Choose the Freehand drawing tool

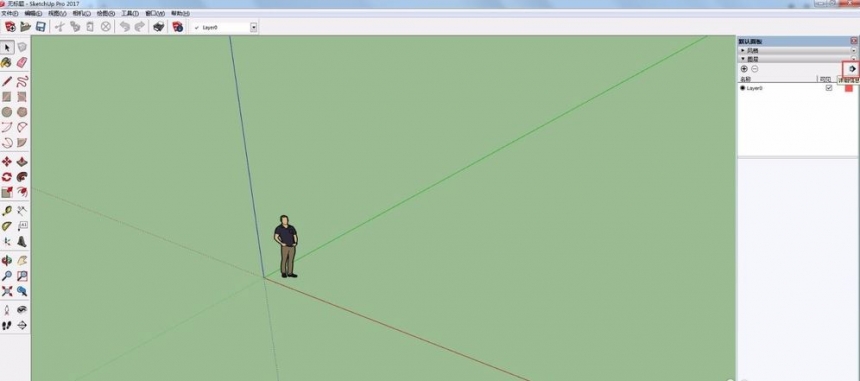[22, 82]
